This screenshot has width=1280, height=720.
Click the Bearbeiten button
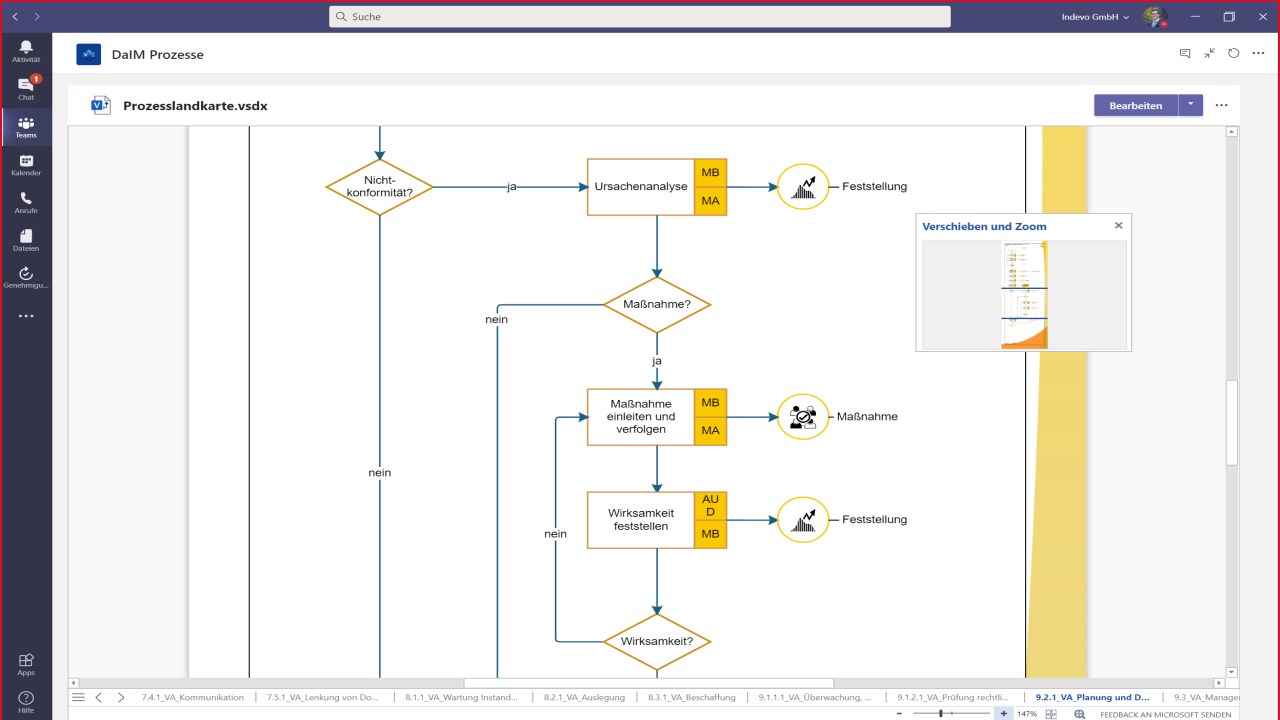1136,105
